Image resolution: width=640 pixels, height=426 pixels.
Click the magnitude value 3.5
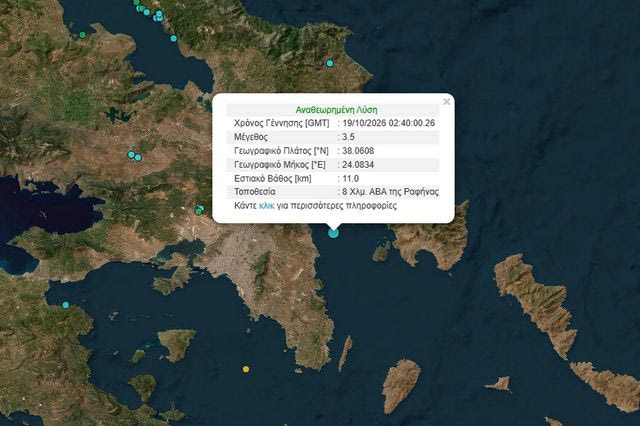click(x=348, y=137)
